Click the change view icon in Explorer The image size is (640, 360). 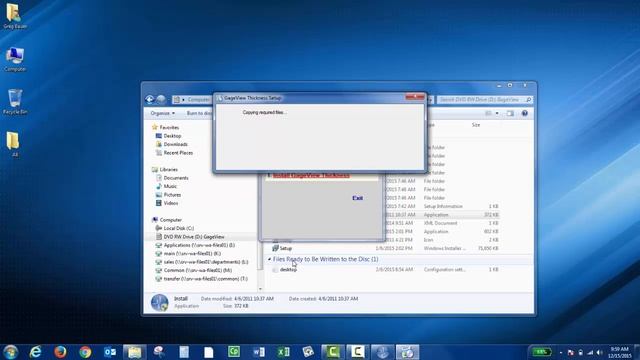tap(488, 113)
